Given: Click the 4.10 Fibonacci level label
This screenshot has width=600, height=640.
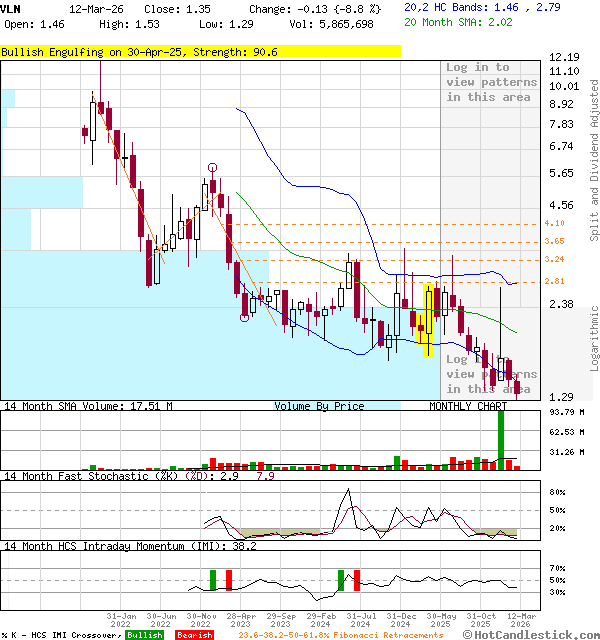Looking at the screenshot, I should (555, 223).
